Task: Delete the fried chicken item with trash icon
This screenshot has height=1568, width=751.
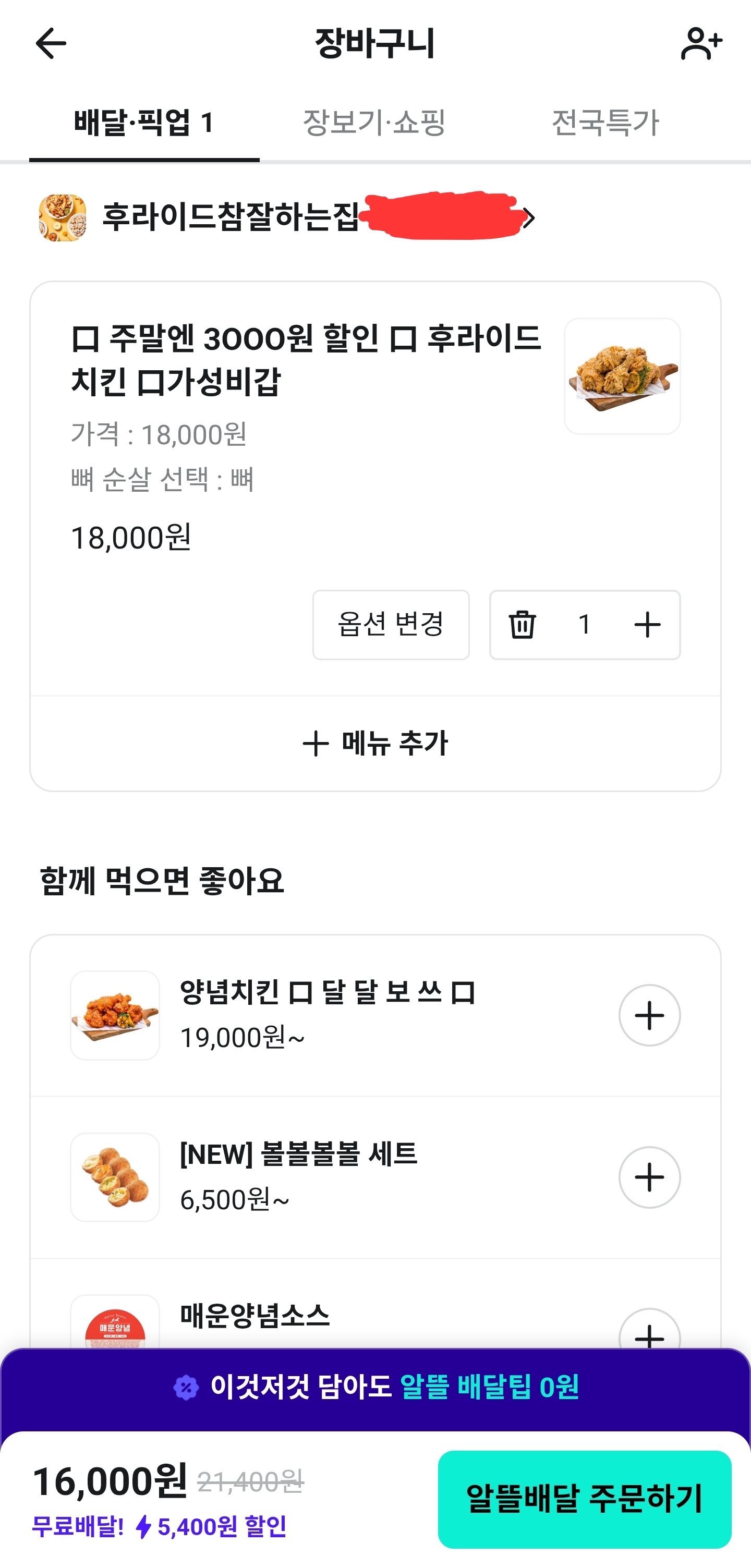Action: click(x=522, y=625)
